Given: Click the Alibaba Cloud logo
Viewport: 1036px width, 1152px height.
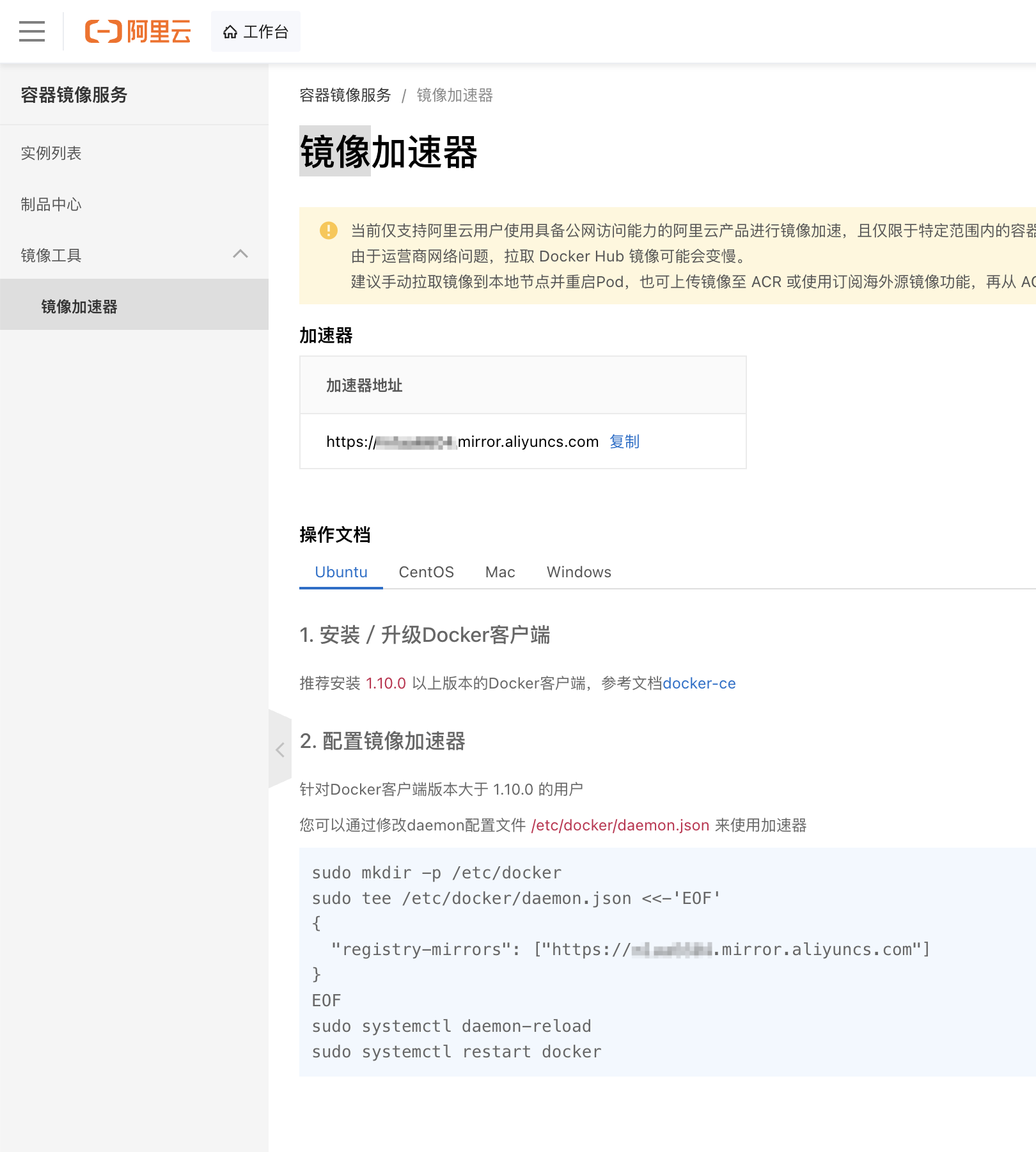Looking at the screenshot, I should pyautogui.click(x=138, y=31).
